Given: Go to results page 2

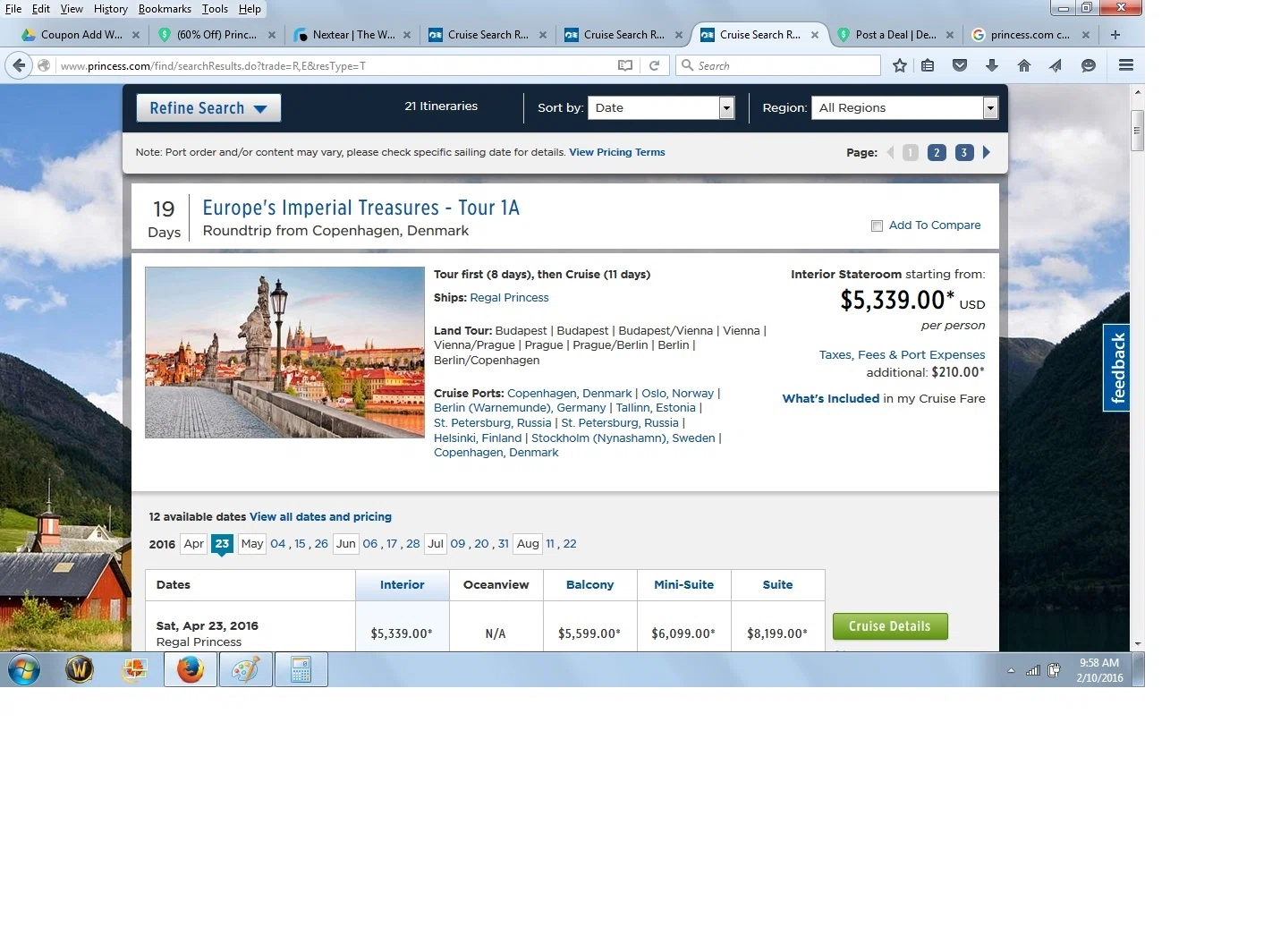Looking at the screenshot, I should coord(937,152).
